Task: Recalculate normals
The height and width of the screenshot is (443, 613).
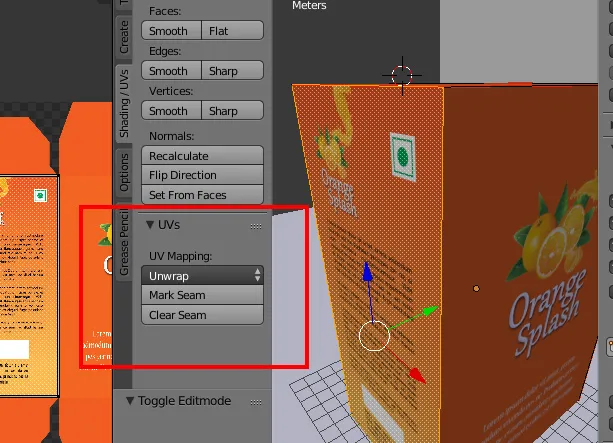Action: 203,156
